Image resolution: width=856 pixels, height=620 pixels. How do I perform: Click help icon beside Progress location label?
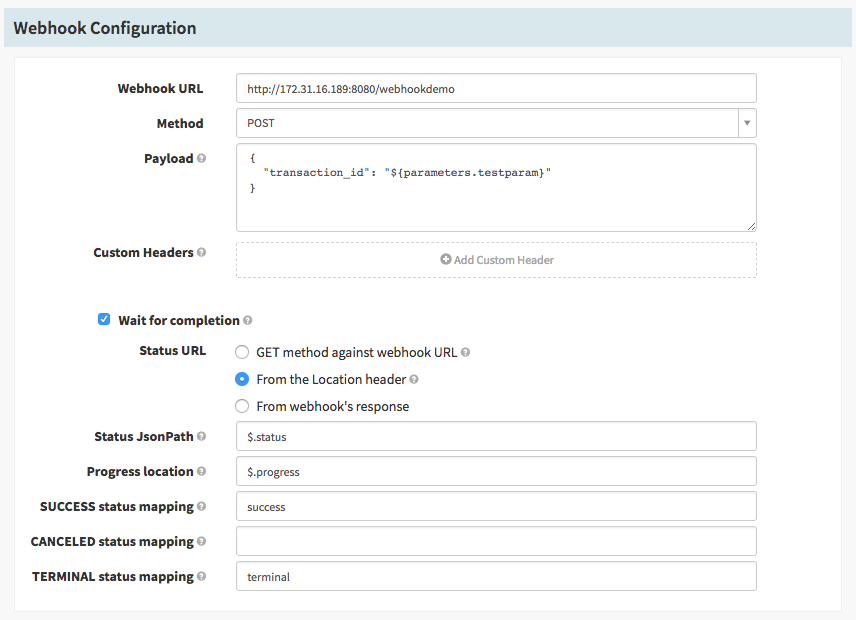click(202, 471)
